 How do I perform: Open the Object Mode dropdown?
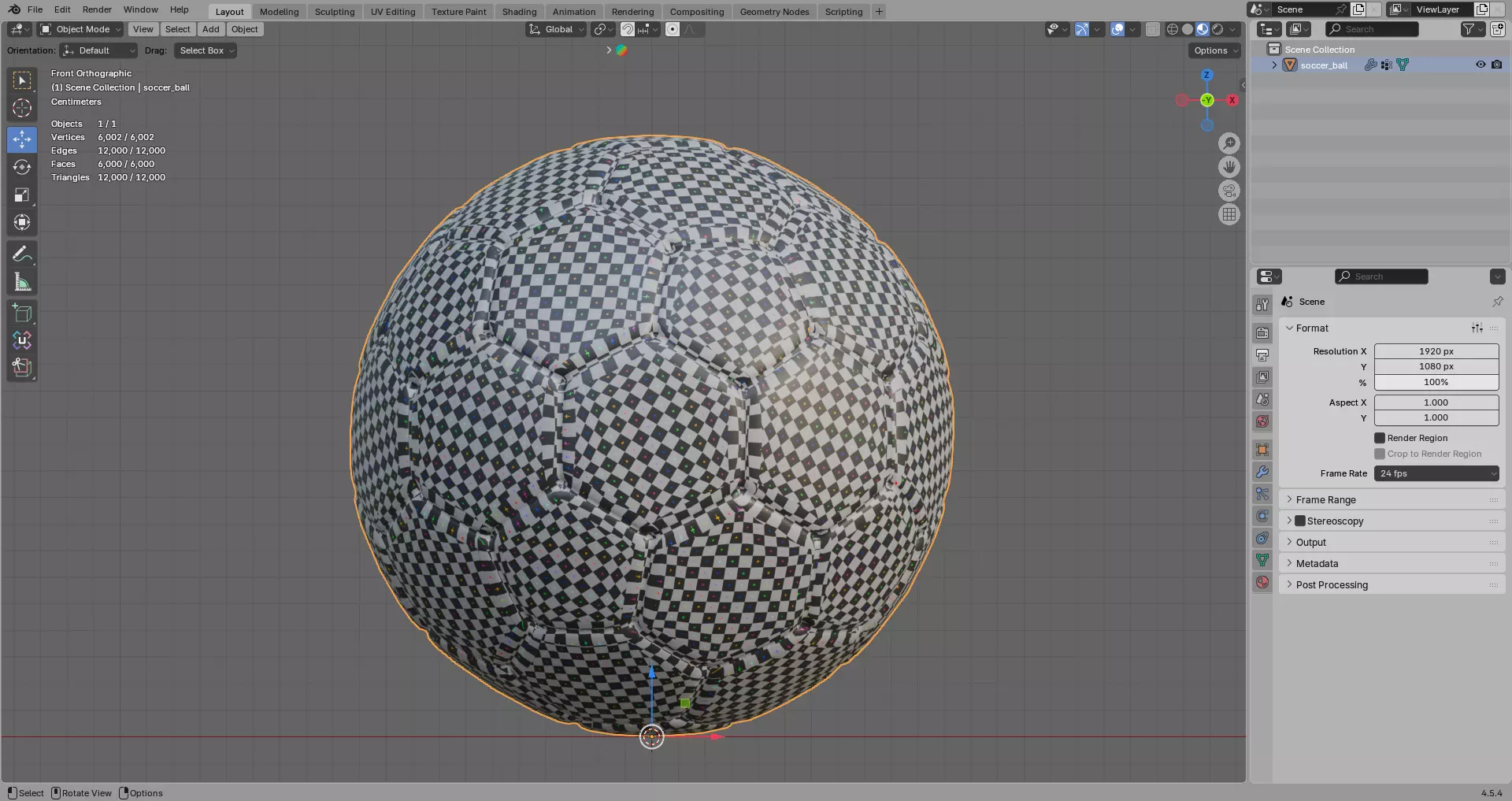[80, 29]
